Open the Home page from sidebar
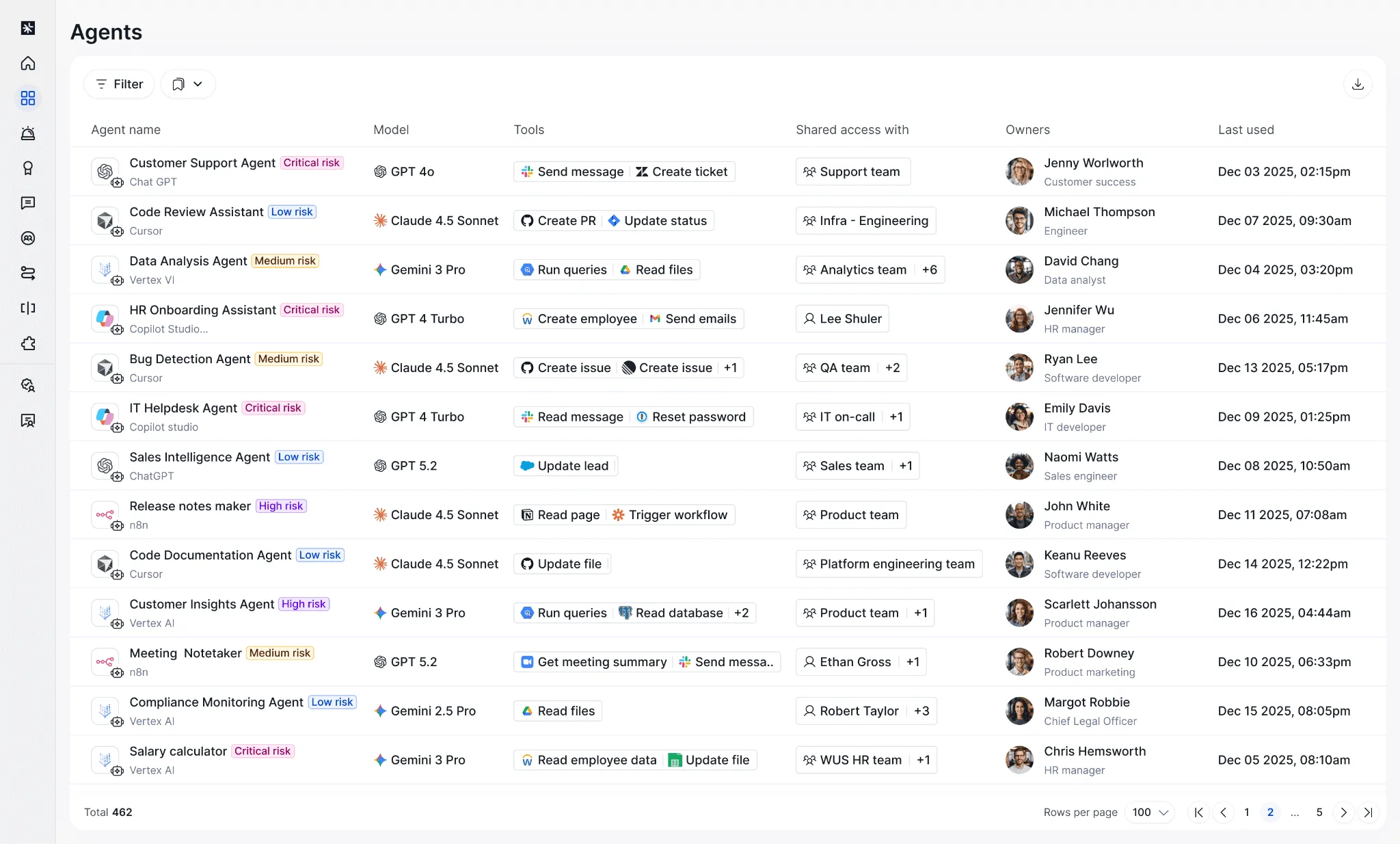 tap(28, 64)
